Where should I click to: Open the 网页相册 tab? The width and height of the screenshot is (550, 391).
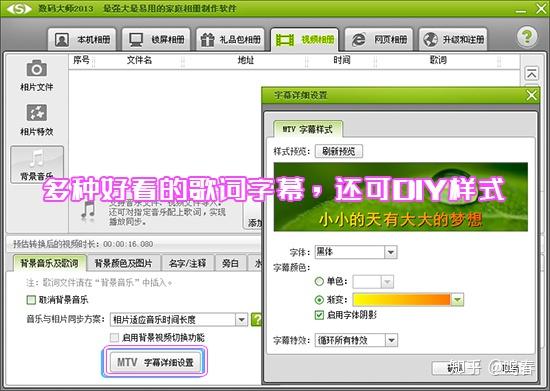tap(379, 39)
